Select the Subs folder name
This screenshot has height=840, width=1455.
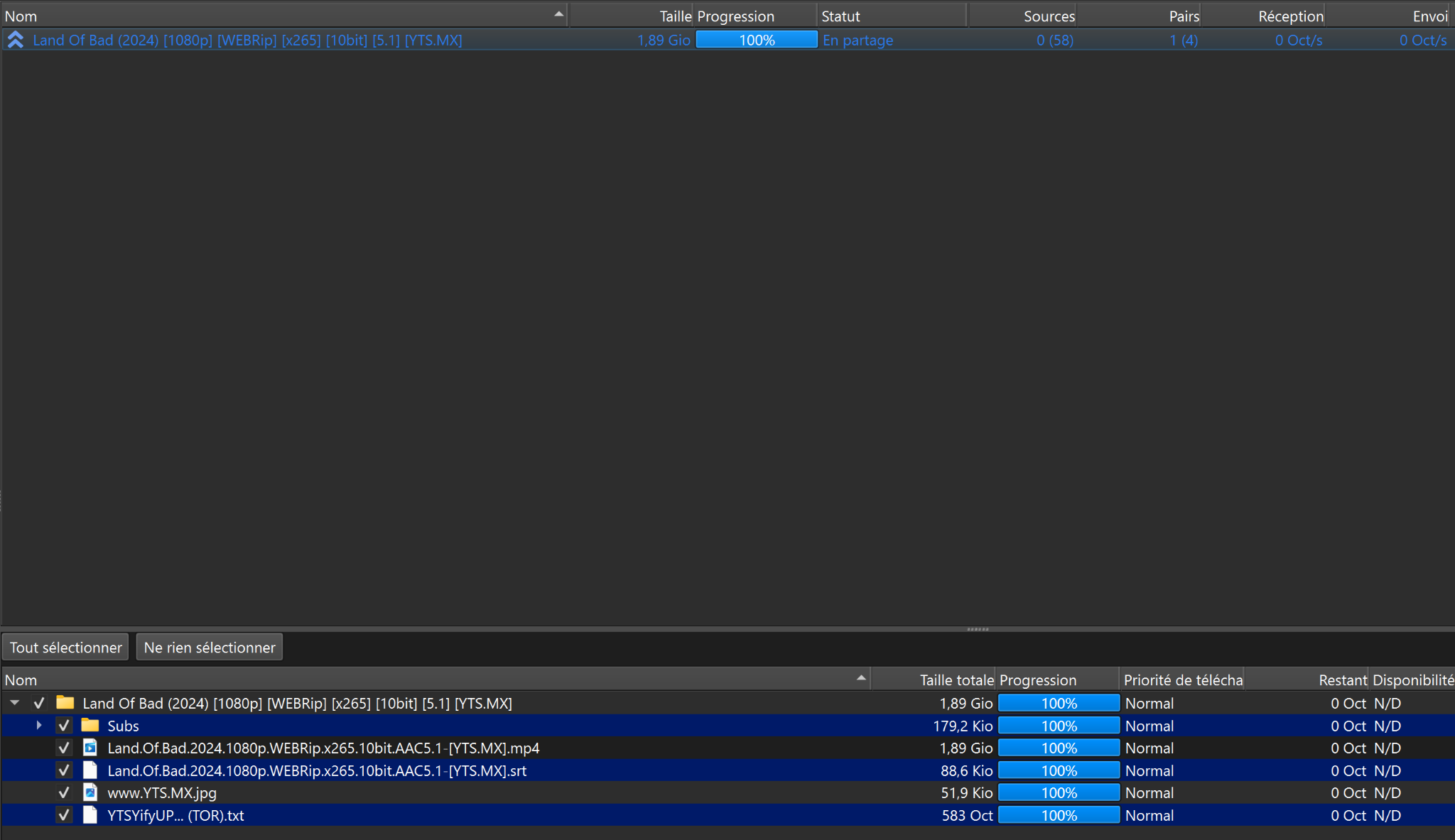click(x=123, y=726)
